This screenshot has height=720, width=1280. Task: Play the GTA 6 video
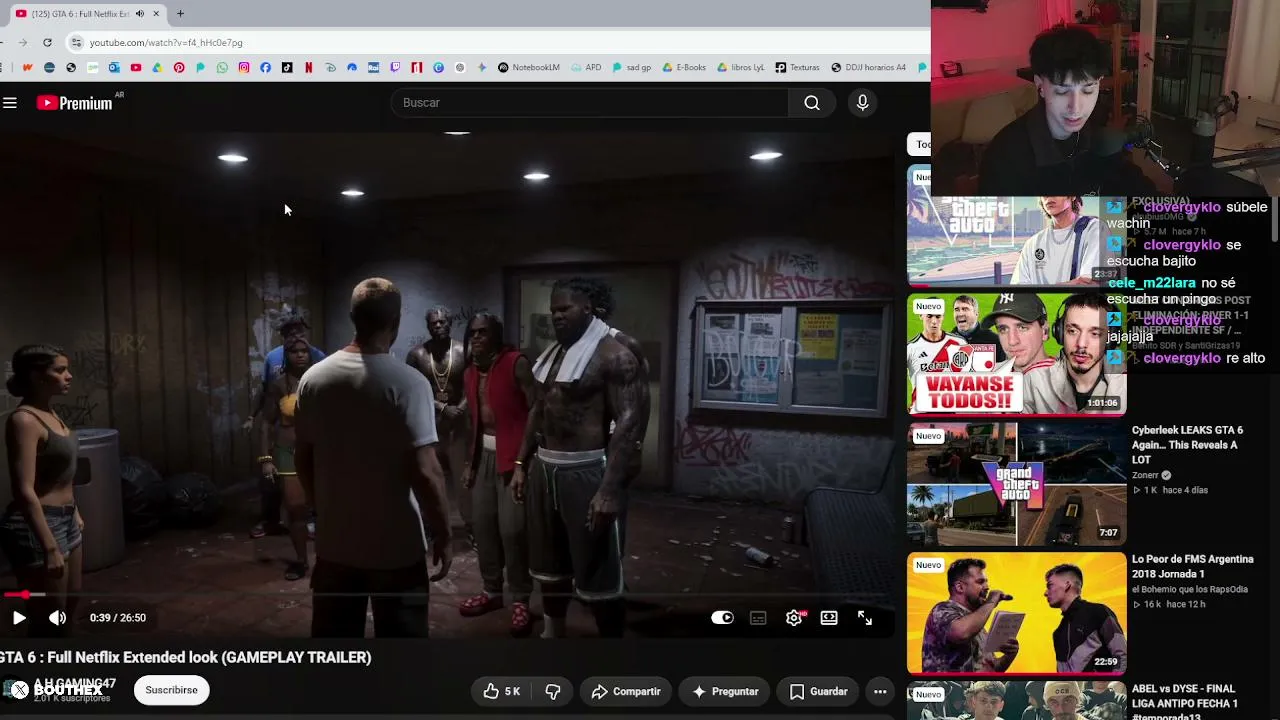click(19, 618)
